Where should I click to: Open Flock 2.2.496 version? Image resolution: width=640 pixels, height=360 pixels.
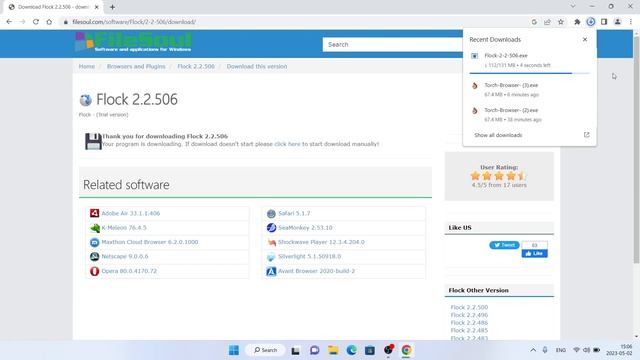tap(469, 315)
